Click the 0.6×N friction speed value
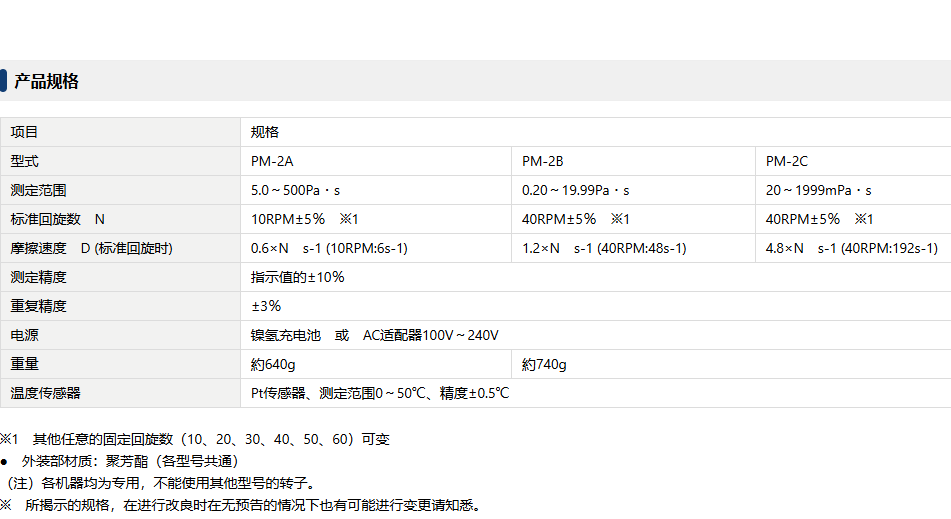 [329, 248]
